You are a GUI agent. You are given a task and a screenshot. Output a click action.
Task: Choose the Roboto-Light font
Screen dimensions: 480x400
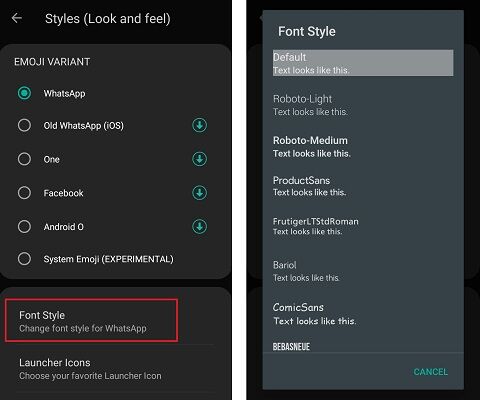coord(363,105)
